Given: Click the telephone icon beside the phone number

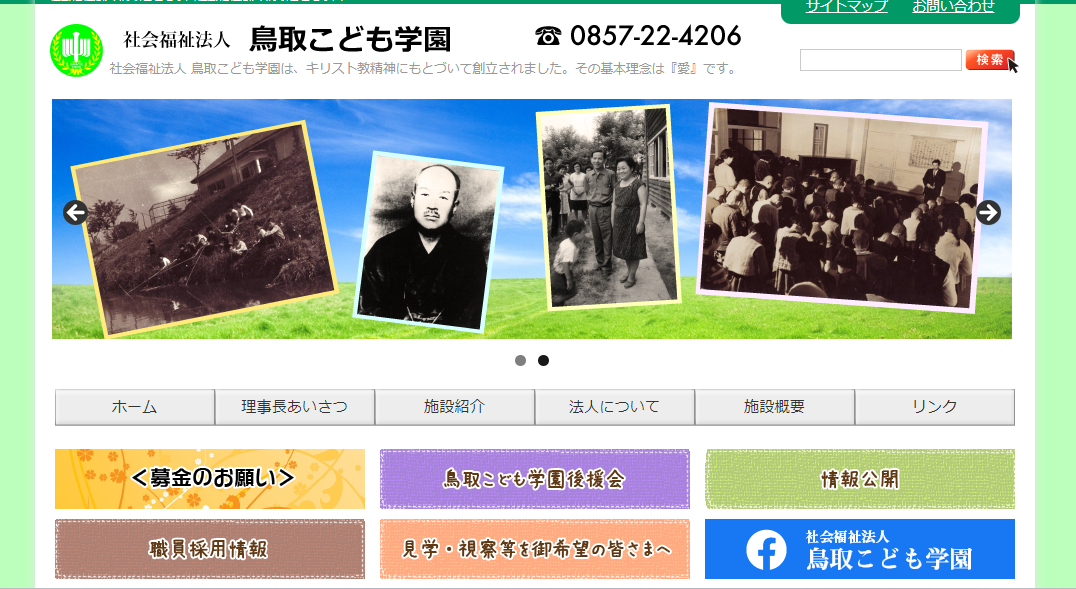Looking at the screenshot, I should tap(548, 36).
